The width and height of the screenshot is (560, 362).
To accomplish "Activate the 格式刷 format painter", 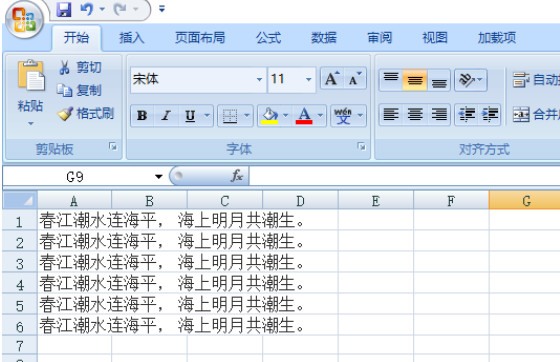I will [x=86, y=114].
